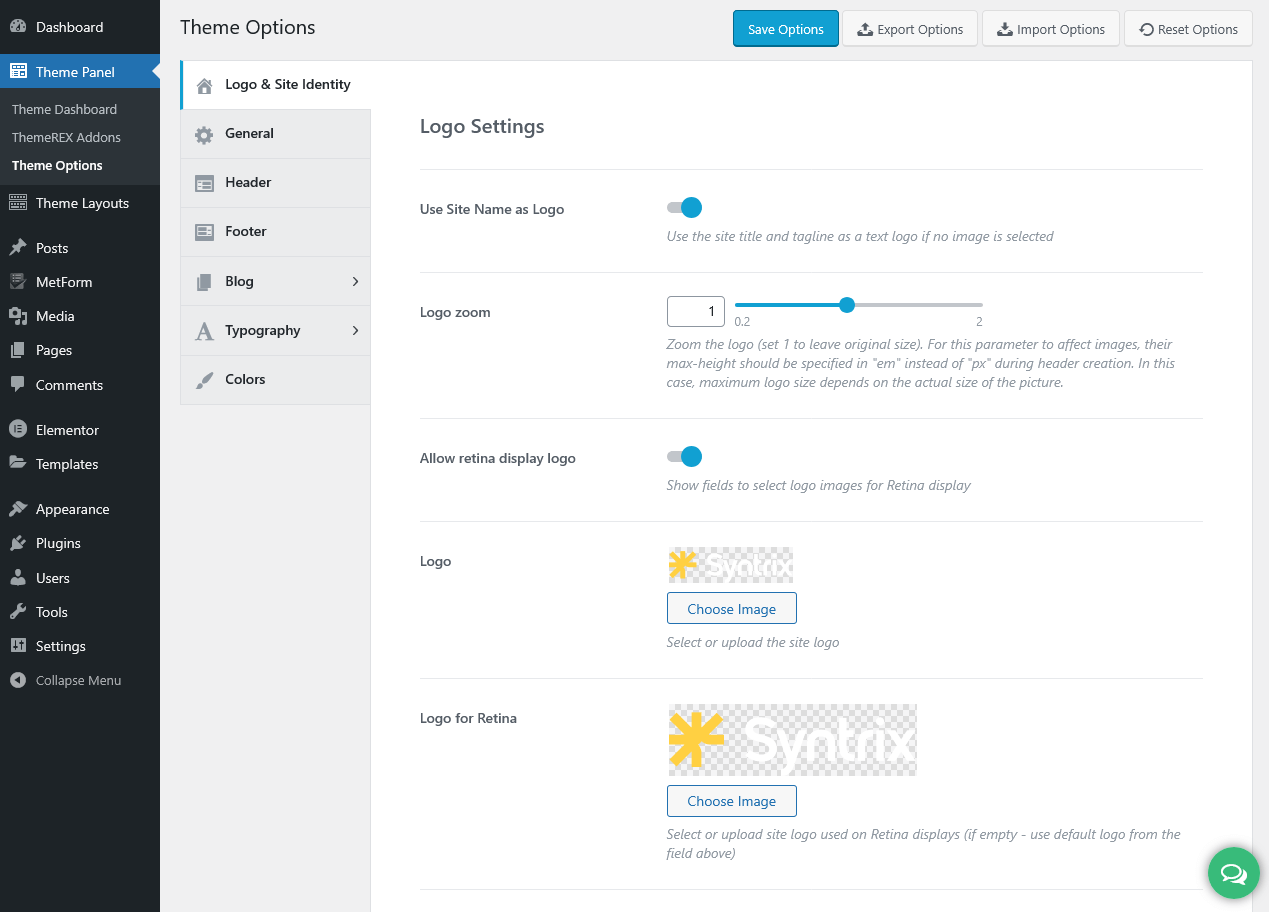Click the Save Options button
The height and width of the screenshot is (912, 1269).
coord(785,29)
